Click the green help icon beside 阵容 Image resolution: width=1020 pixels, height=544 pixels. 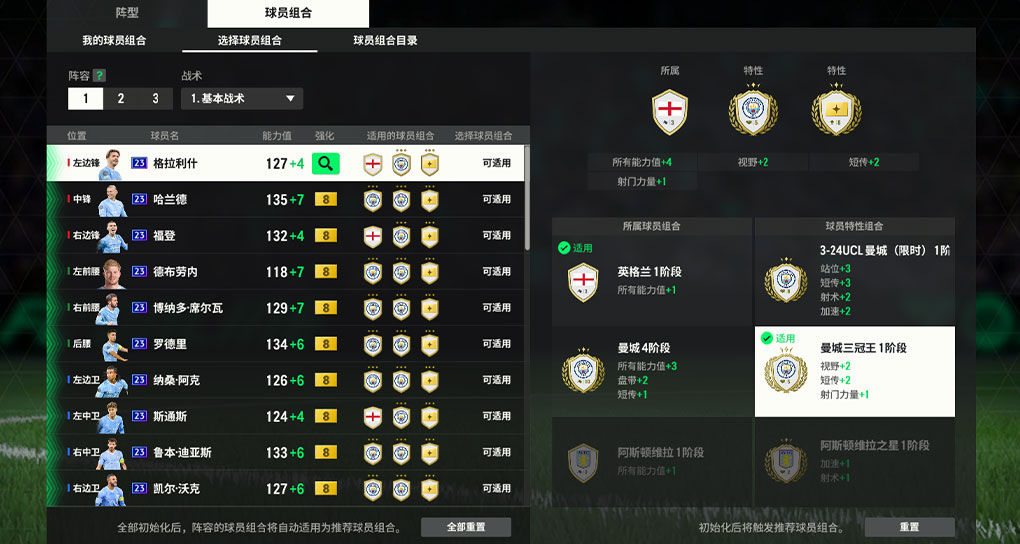click(99, 75)
